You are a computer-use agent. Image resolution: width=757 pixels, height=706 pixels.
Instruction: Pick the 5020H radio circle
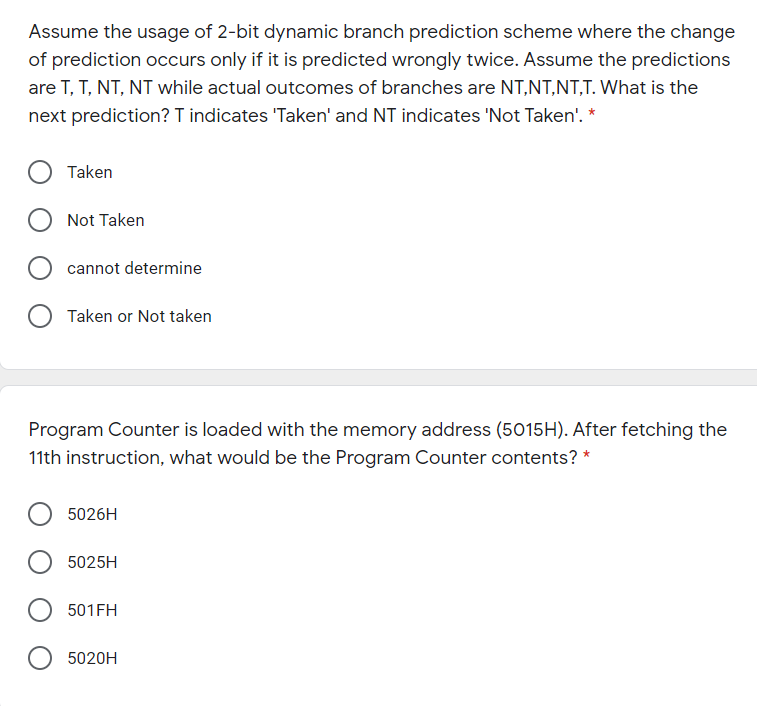pos(41,659)
